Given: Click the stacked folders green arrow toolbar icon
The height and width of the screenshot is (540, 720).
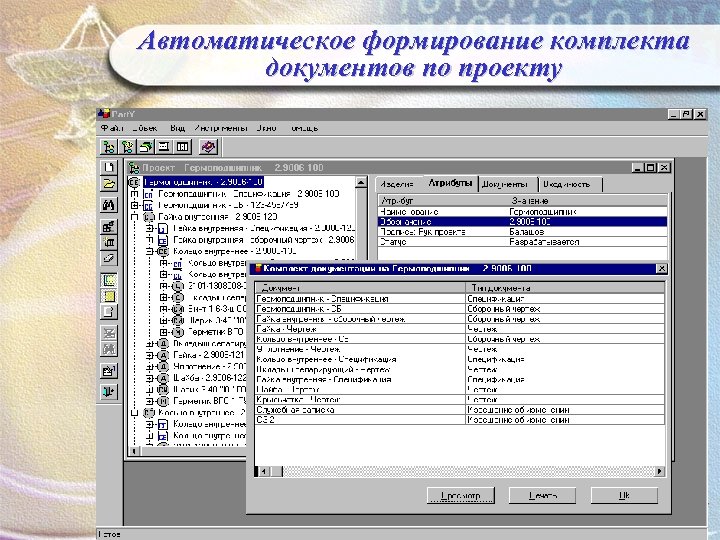Looking at the screenshot, I should coord(146,147).
